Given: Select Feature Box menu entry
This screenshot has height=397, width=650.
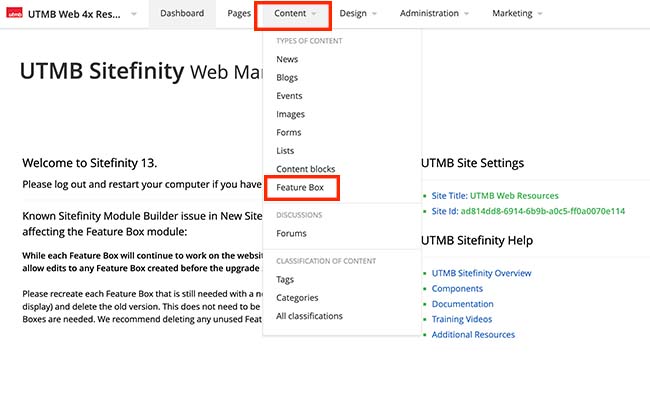Looking at the screenshot, I should click(x=300, y=187).
